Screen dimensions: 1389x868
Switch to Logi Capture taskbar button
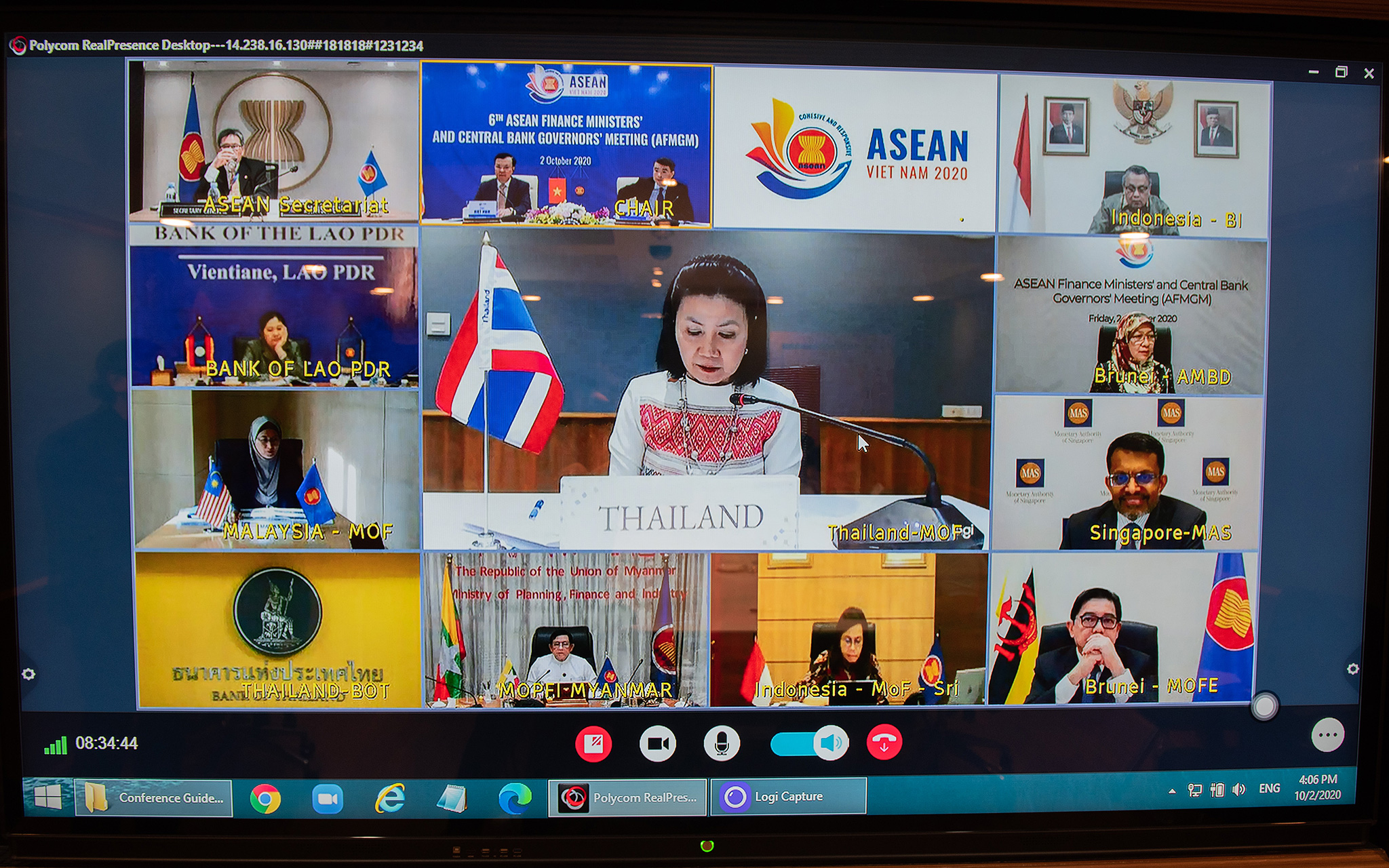pyautogui.click(x=789, y=797)
